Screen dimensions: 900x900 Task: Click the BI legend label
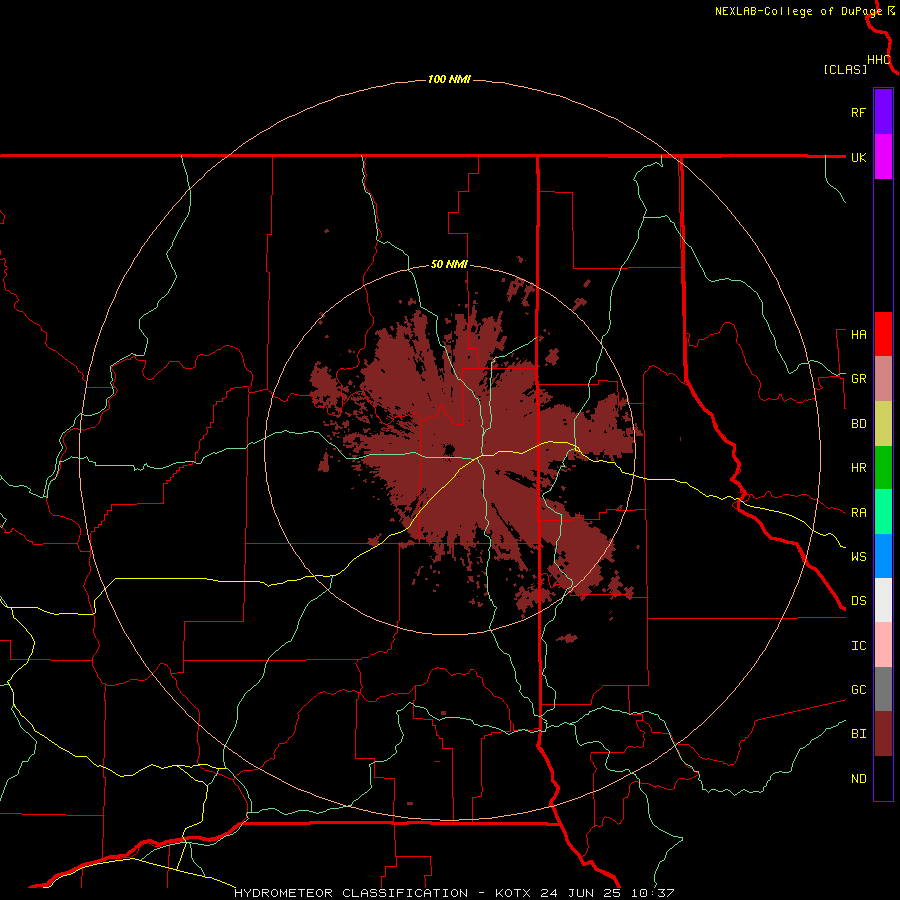click(858, 734)
